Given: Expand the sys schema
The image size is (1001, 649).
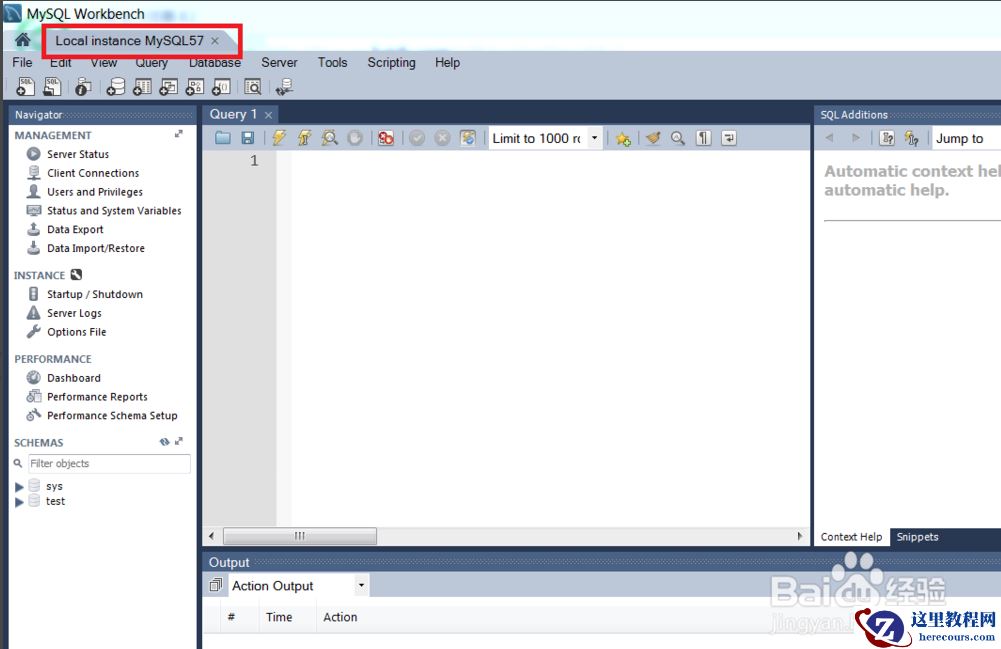Looking at the screenshot, I should 19,486.
